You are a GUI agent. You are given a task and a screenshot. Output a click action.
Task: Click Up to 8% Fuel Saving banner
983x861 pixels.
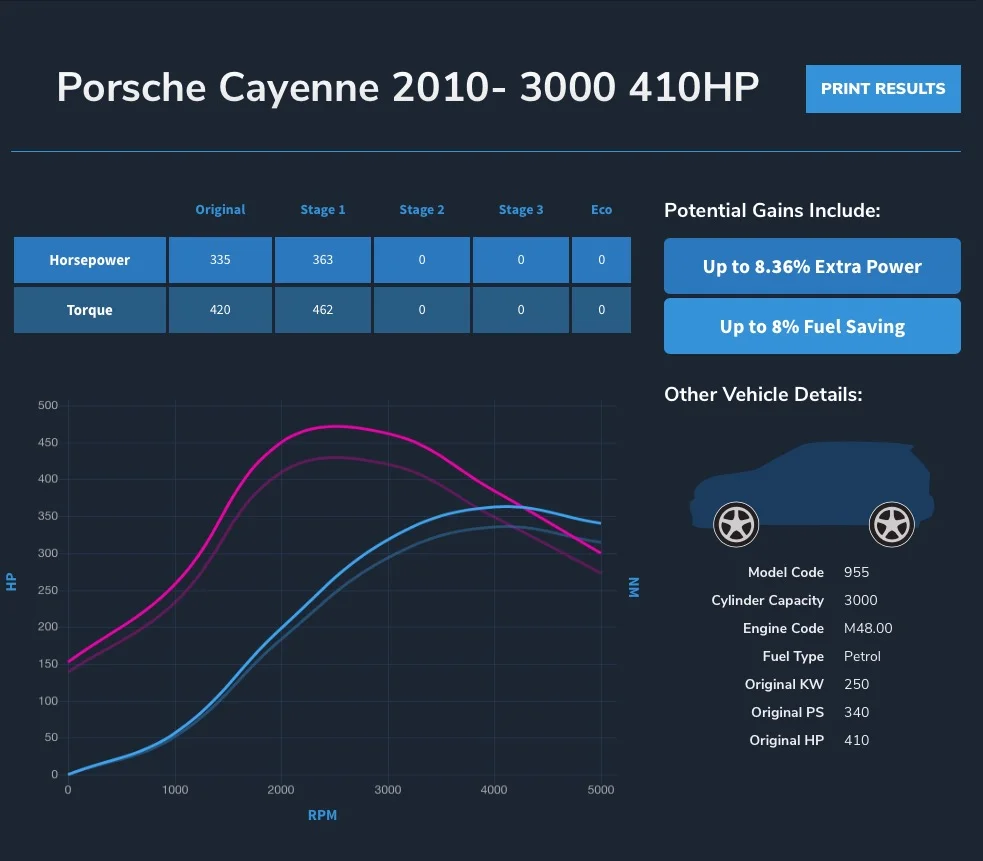812,326
